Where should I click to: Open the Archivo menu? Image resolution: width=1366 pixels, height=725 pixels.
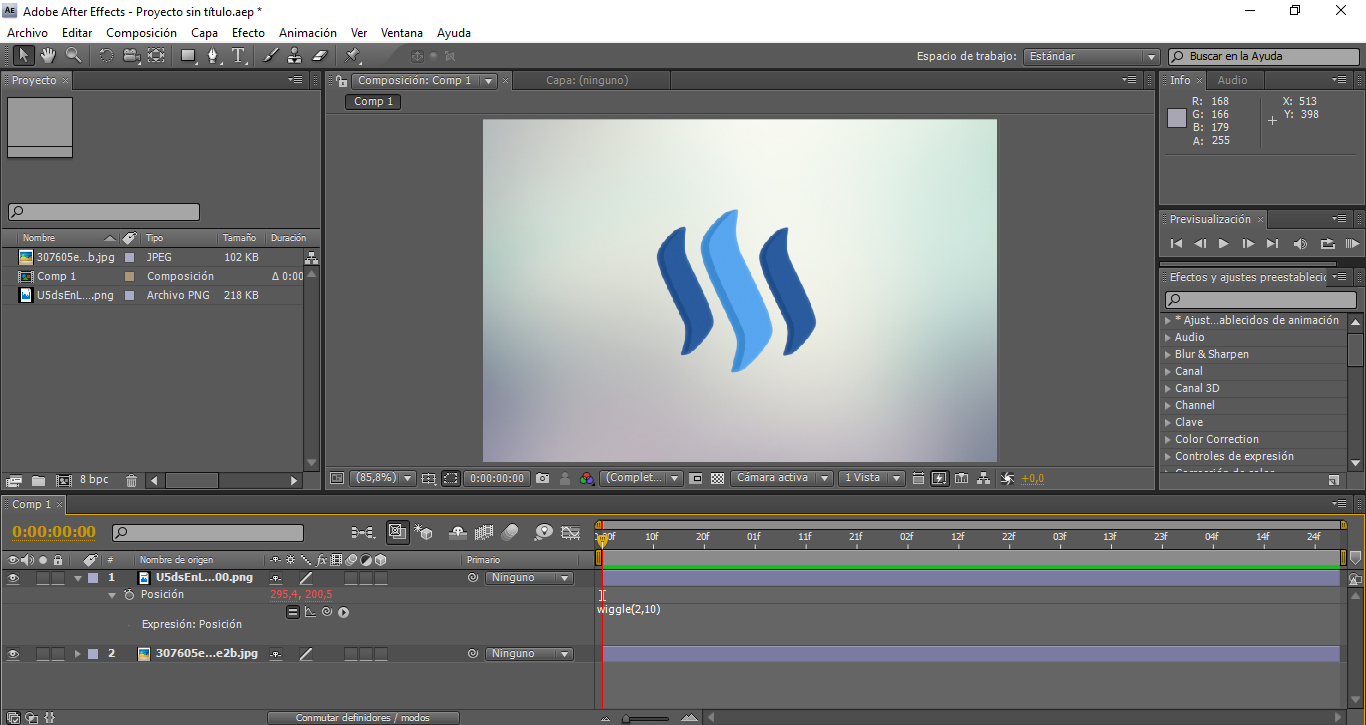pyautogui.click(x=27, y=33)
